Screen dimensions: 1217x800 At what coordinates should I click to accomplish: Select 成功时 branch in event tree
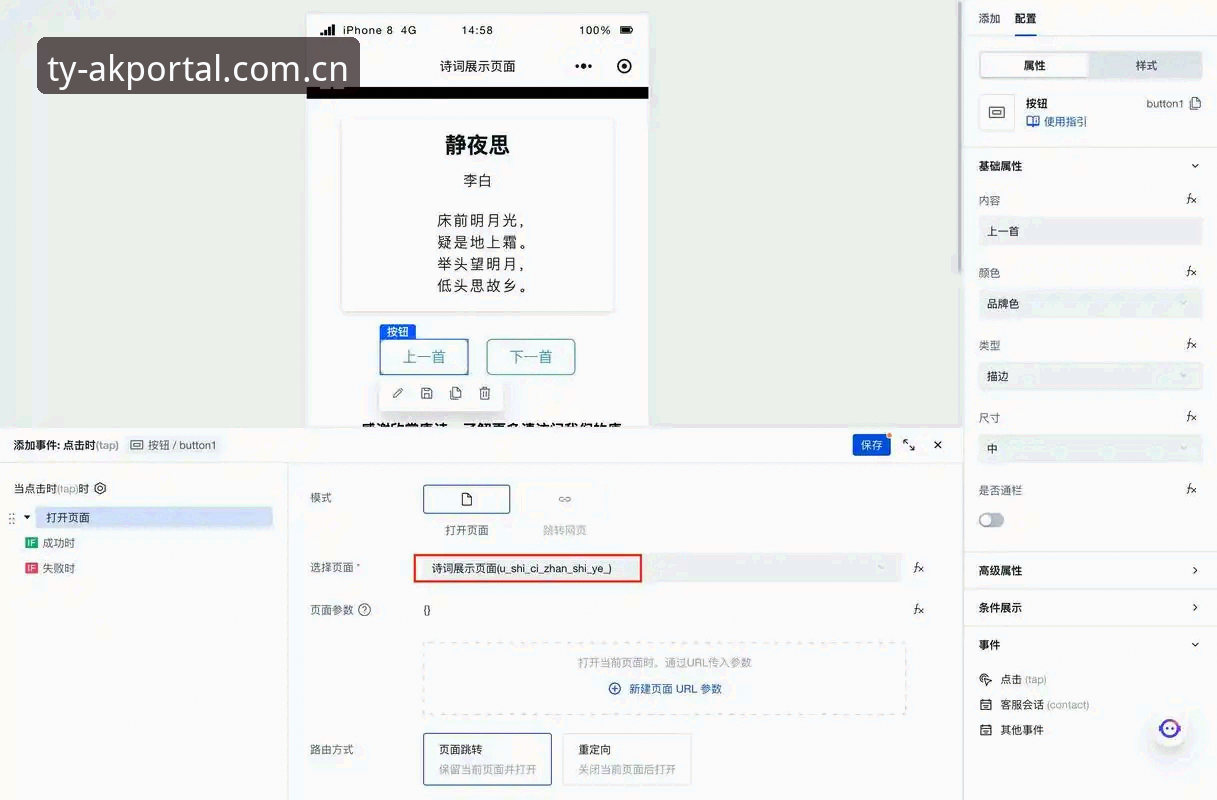coord(50,543)
